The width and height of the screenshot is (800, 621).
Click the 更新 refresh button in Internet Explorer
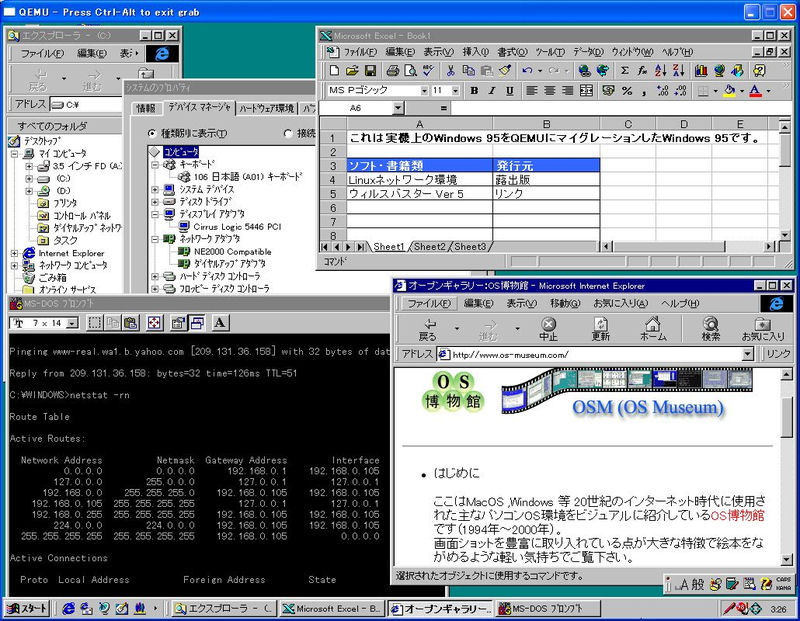tap(601, 329)
